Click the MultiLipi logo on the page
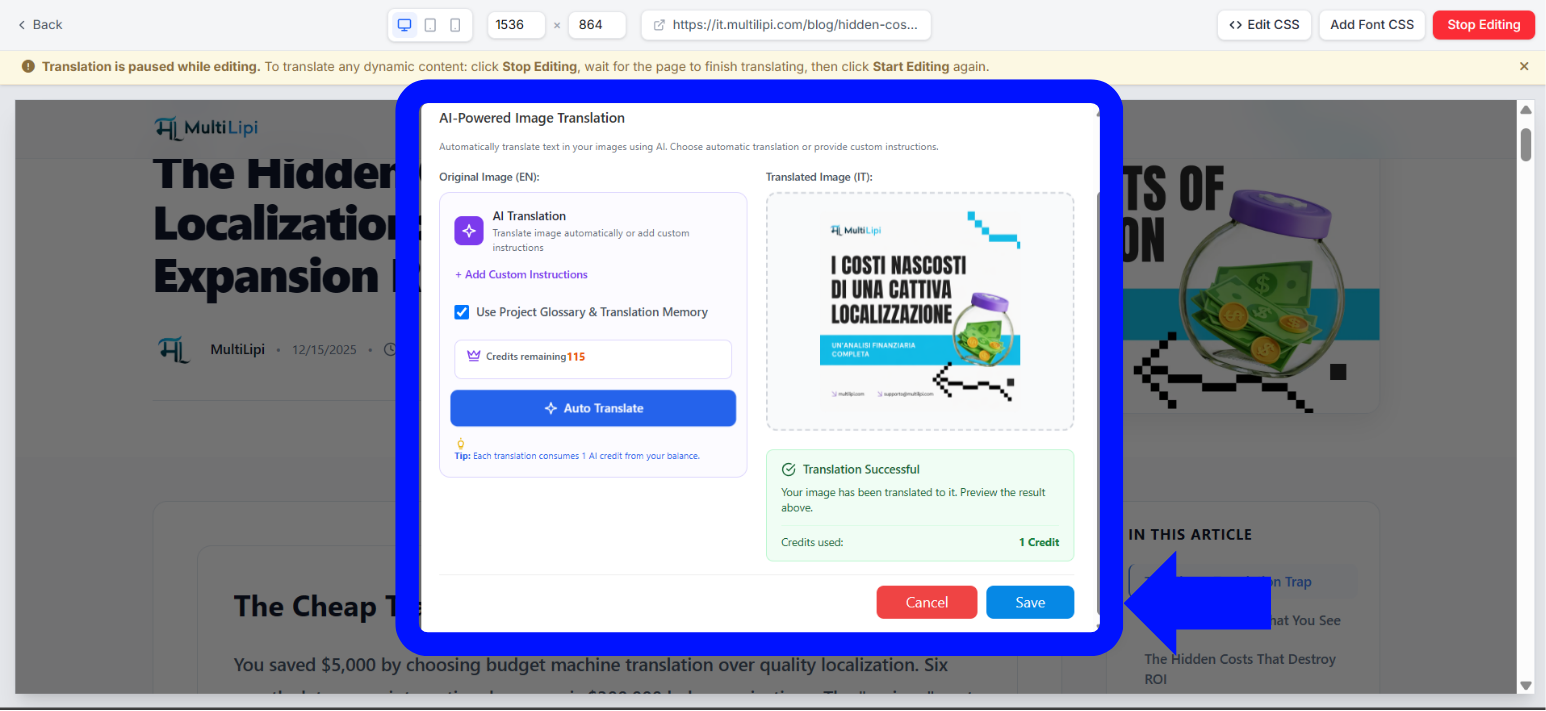1546x711 pixels. tap(207, 128)
